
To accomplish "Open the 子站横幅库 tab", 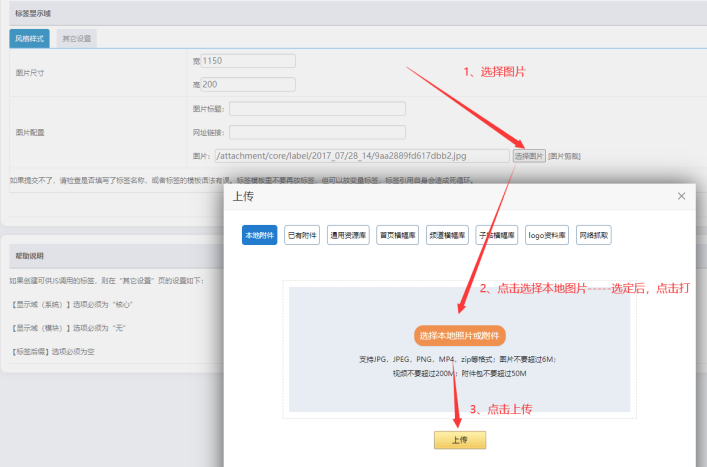I will click(497, 236).
